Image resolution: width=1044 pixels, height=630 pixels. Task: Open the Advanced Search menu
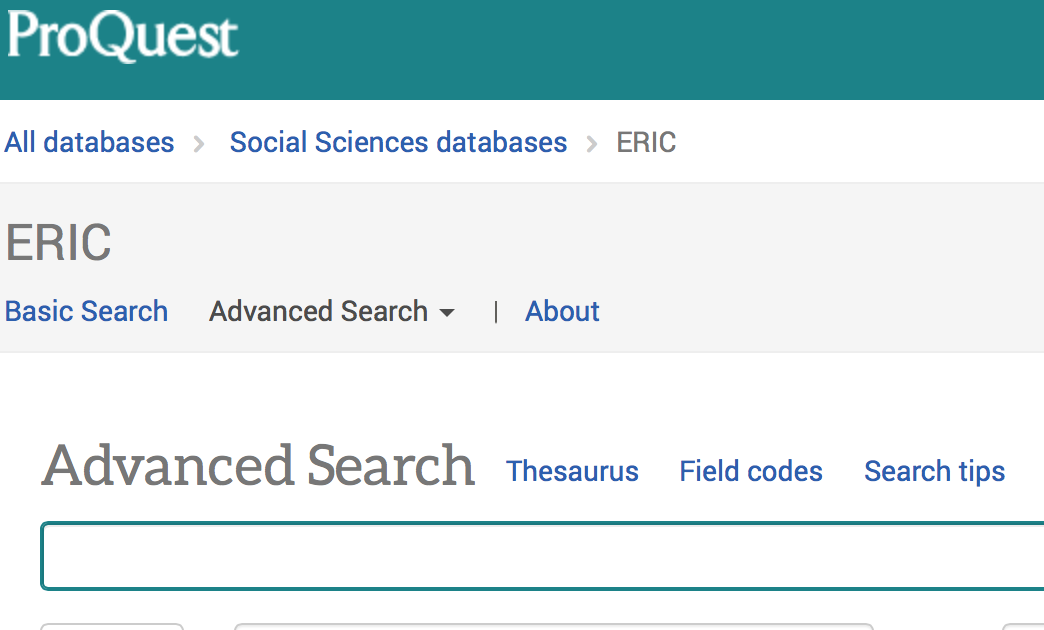pos(318,311)
